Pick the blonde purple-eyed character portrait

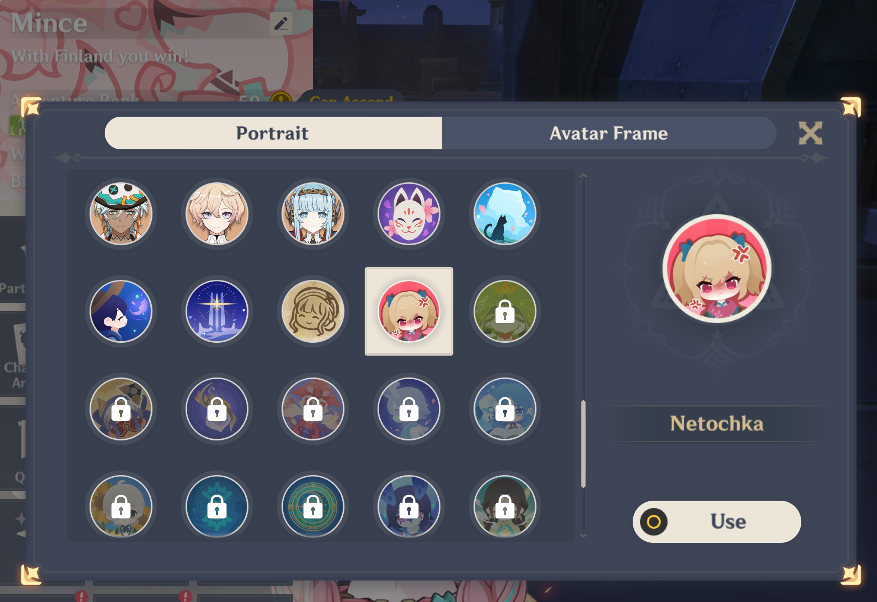pos(217,214)
